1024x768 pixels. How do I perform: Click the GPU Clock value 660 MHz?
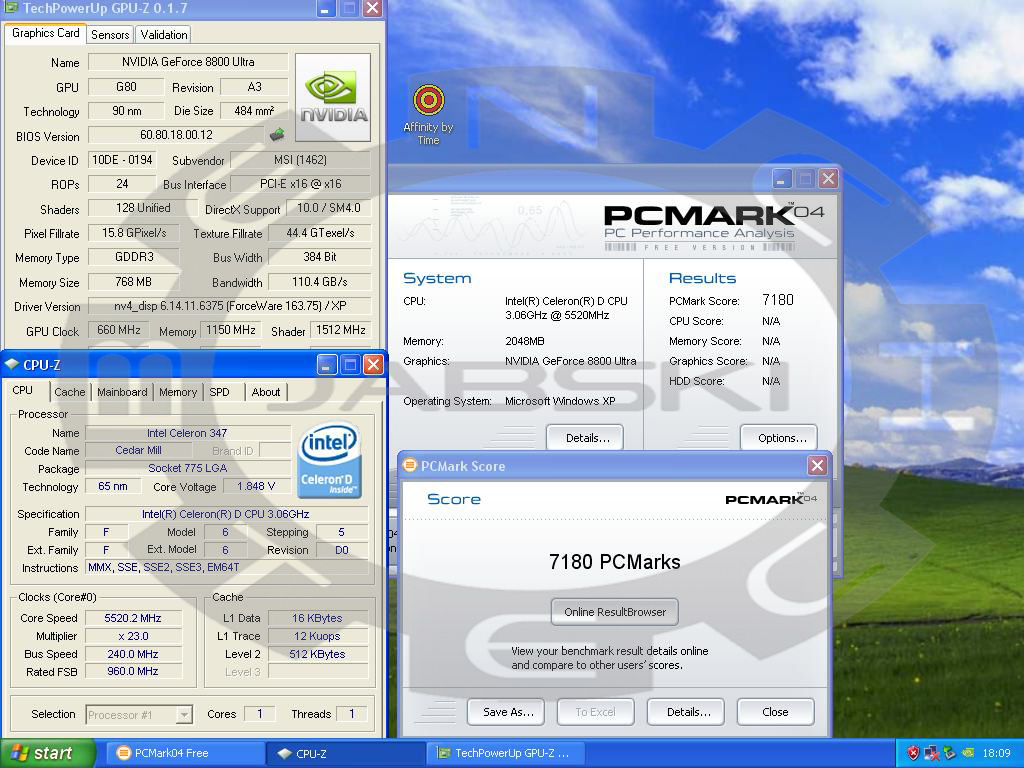(119, 330)
